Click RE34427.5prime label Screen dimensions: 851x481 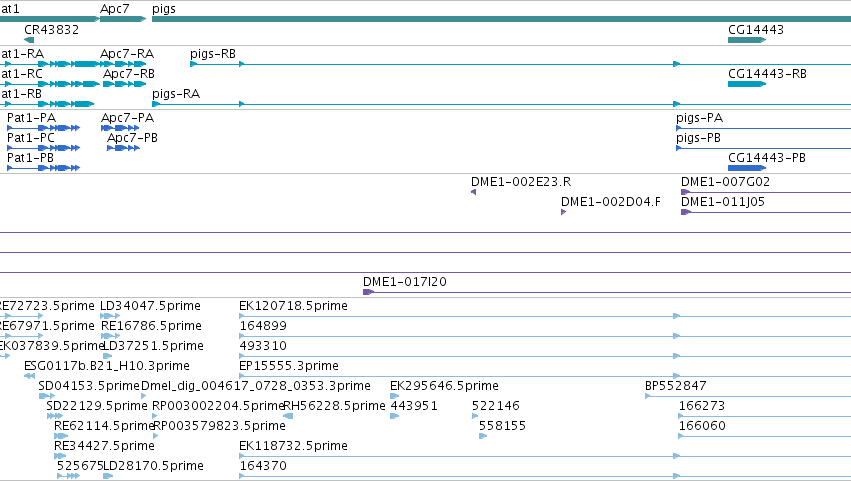104,446
